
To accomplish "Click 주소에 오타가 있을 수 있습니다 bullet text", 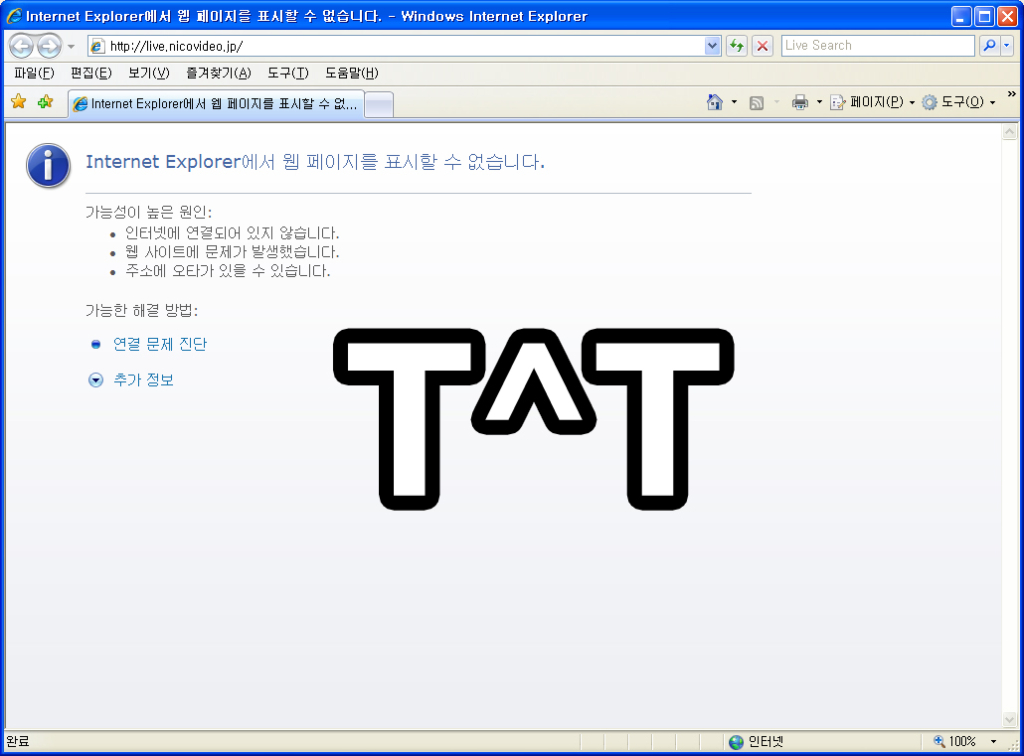I will (x=227, y=271).
